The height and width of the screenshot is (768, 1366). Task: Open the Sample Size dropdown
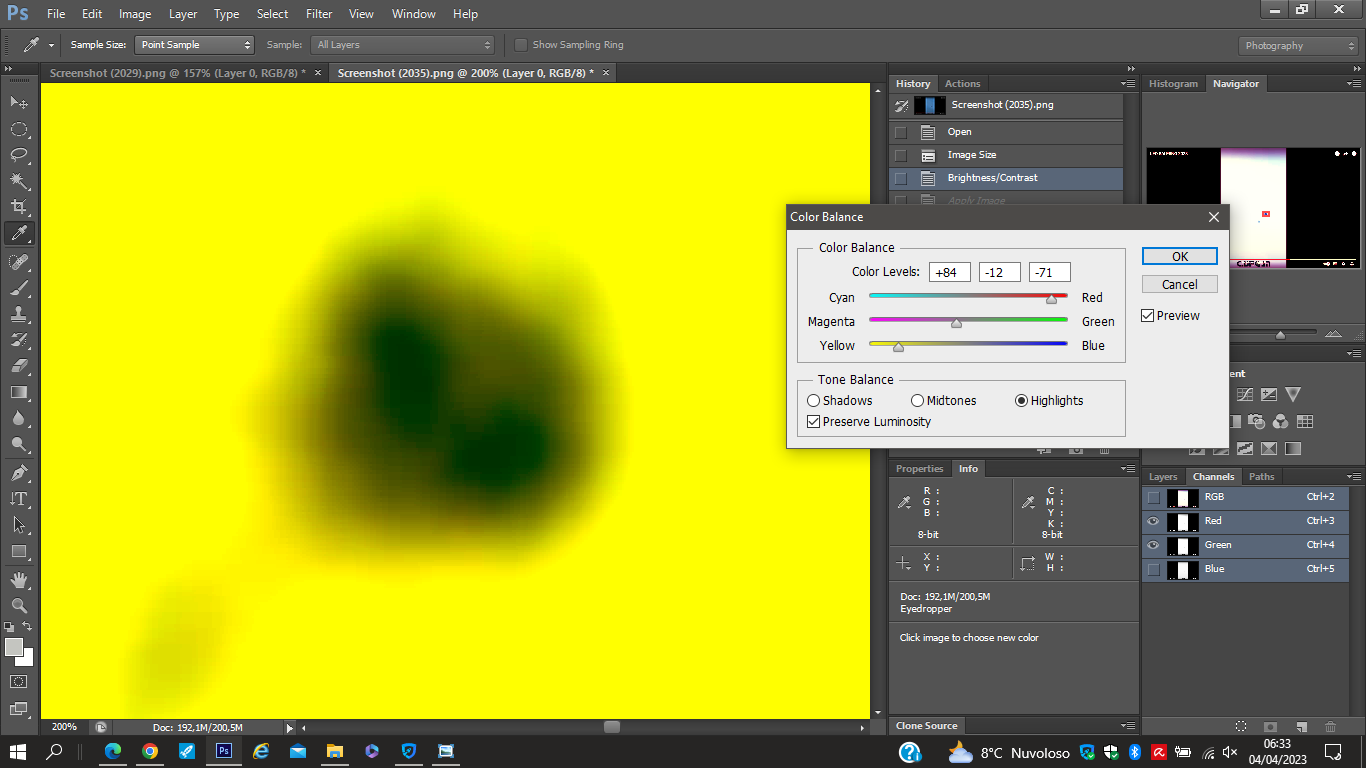coord(196,45)
